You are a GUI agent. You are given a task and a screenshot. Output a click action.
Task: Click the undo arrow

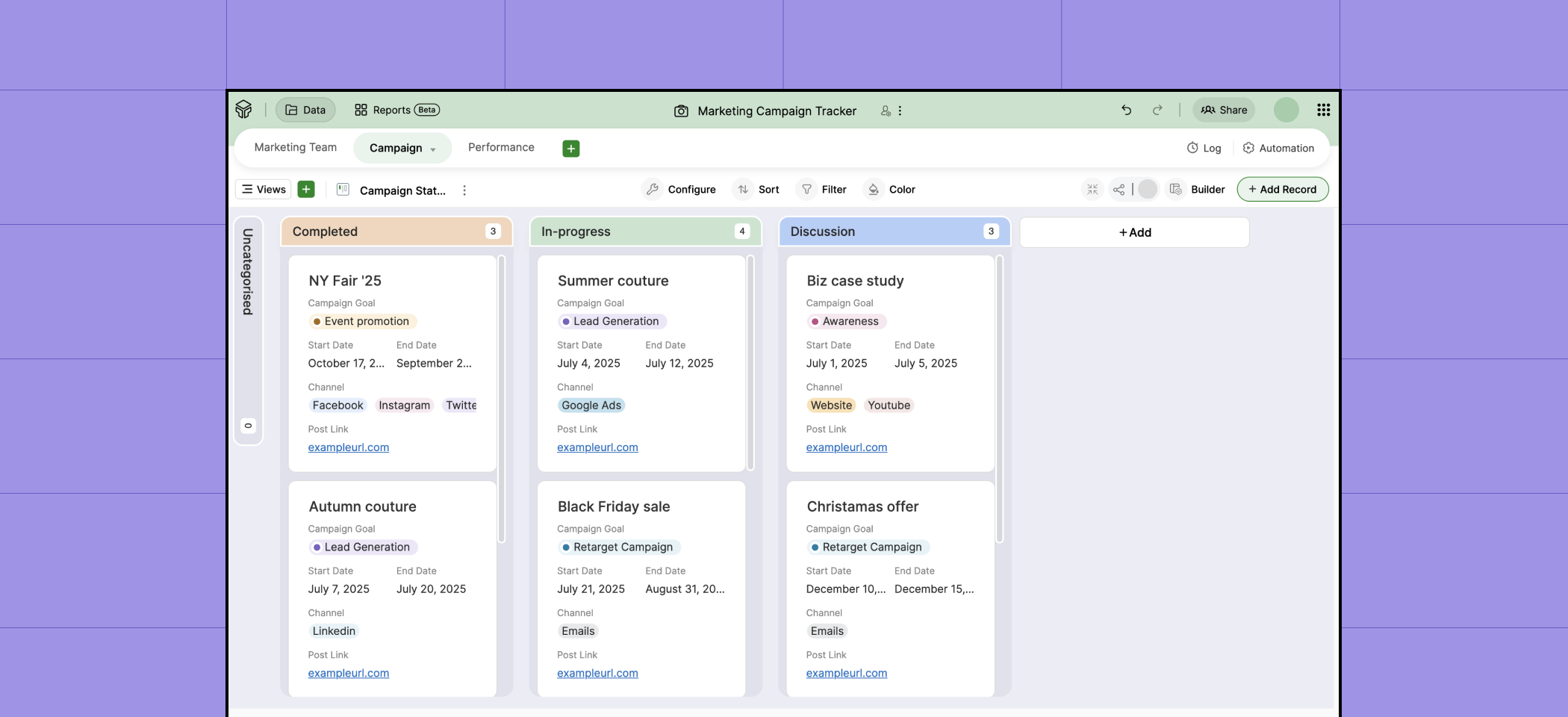[x=1126, y=110]
